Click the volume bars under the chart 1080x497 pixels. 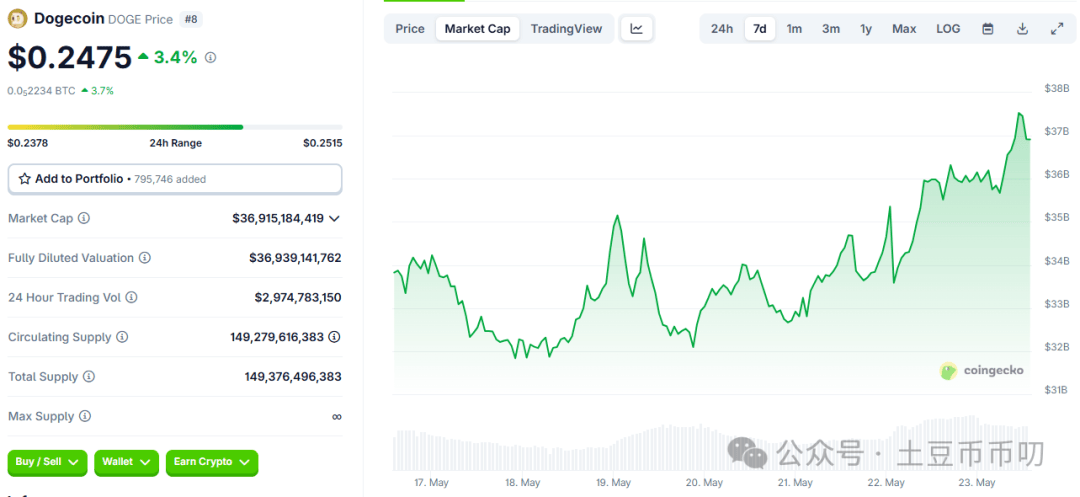pos(712,443)
